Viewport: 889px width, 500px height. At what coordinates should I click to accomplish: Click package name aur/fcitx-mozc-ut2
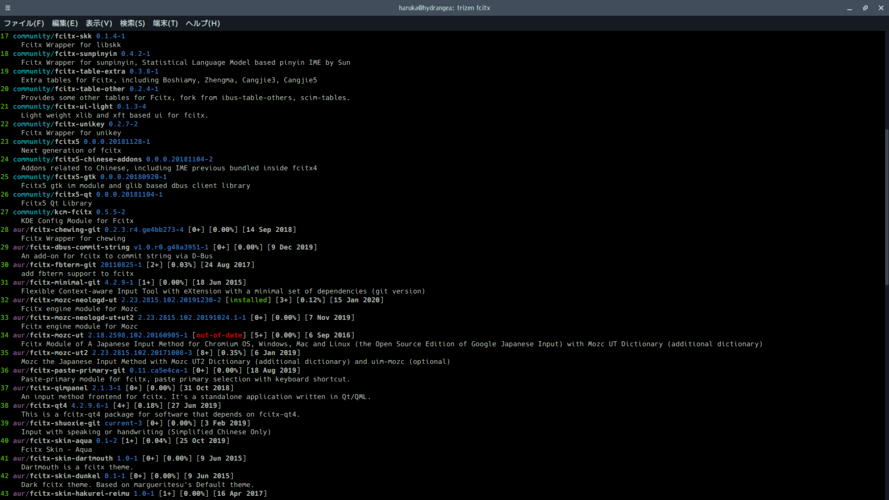pyautogui.click(x=50, y=353)
